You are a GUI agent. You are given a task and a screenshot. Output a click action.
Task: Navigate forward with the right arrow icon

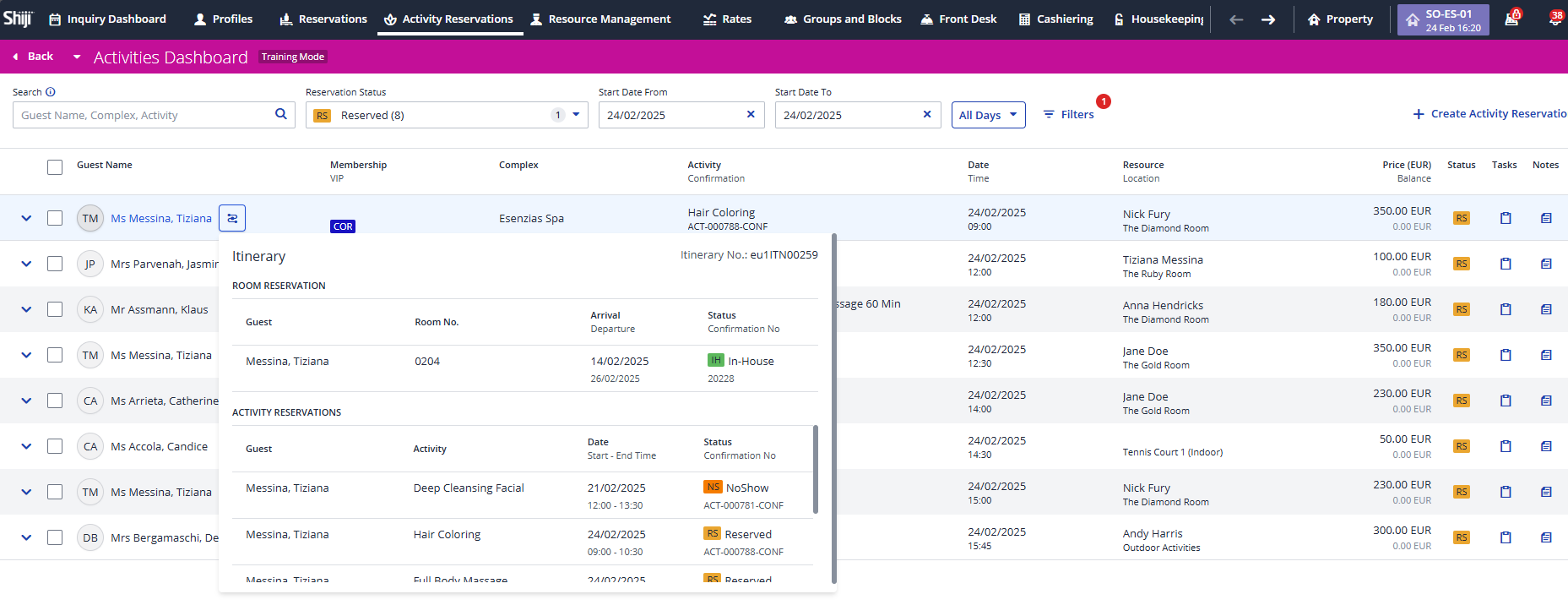tap(1267, 19)
